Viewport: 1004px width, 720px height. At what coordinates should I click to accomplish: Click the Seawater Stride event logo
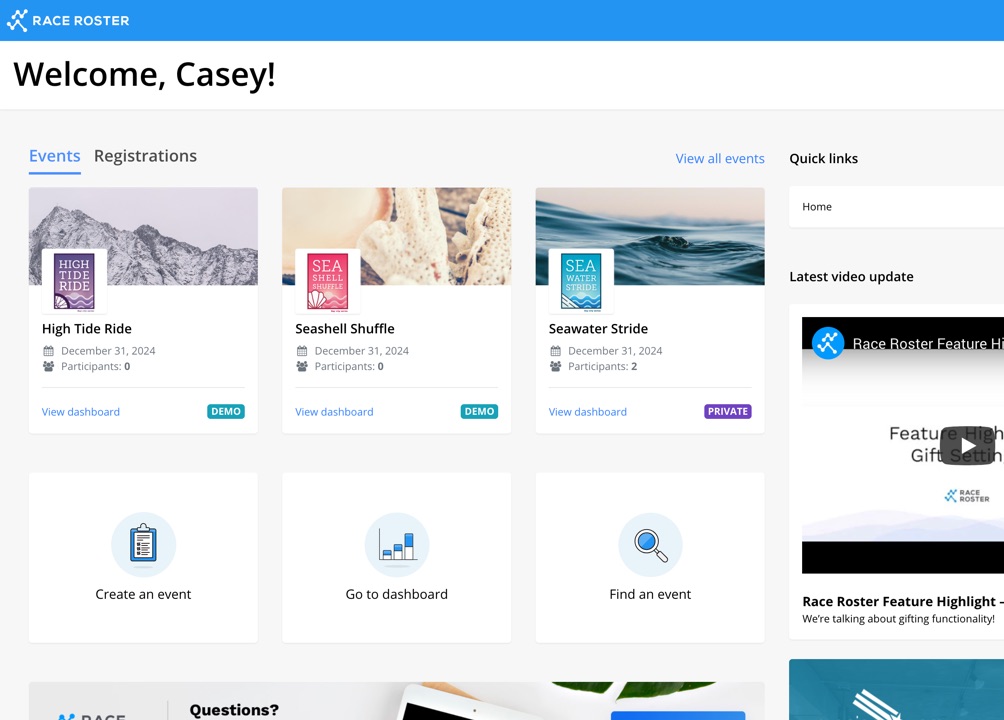point(581,282)
